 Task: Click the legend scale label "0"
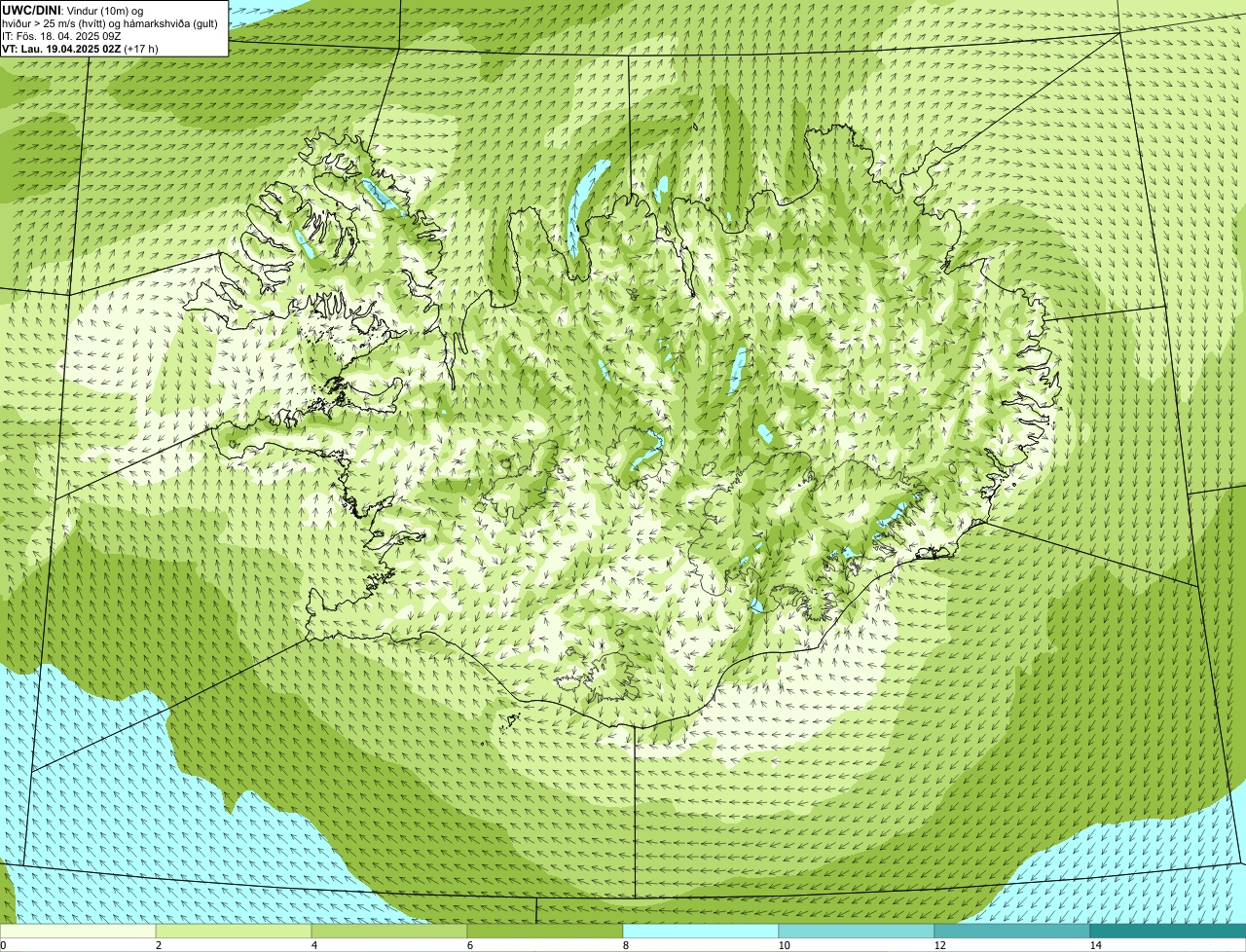[x=3, y=945]
